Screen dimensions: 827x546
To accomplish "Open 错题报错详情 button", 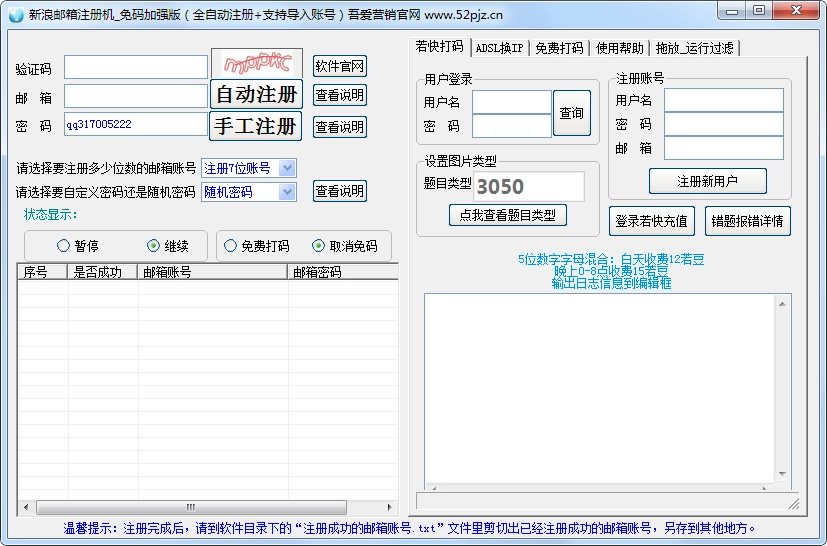I will (x=748, y=221).
